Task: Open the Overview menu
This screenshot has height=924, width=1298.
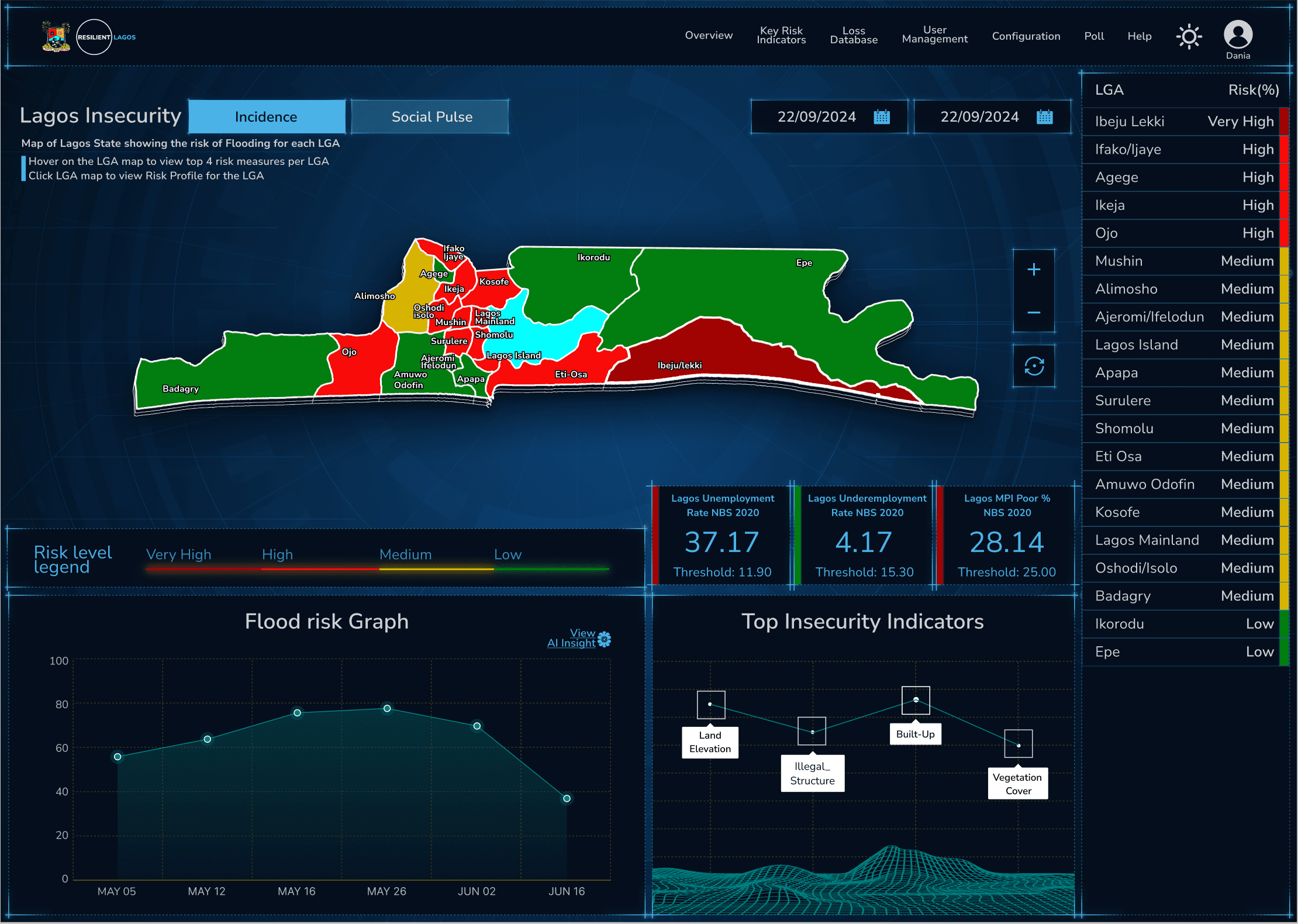Action: coord(709,36)
